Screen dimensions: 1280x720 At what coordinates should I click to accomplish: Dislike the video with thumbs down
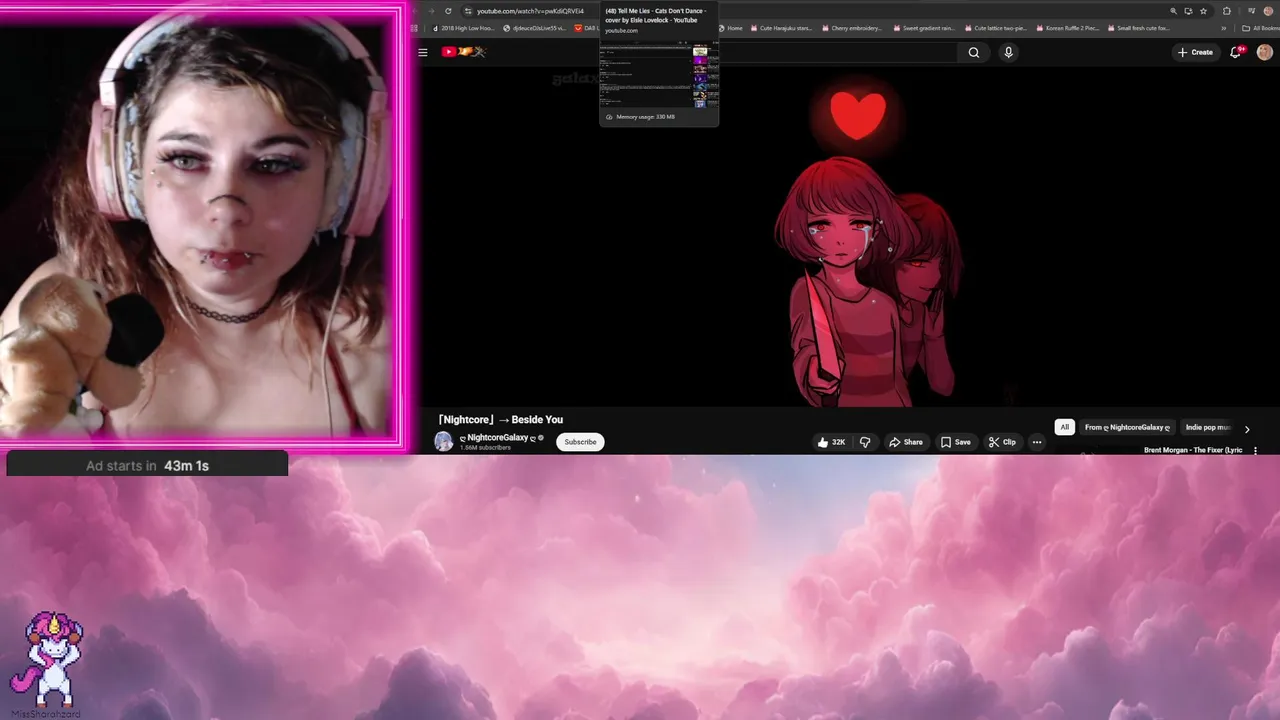(865, 442)
